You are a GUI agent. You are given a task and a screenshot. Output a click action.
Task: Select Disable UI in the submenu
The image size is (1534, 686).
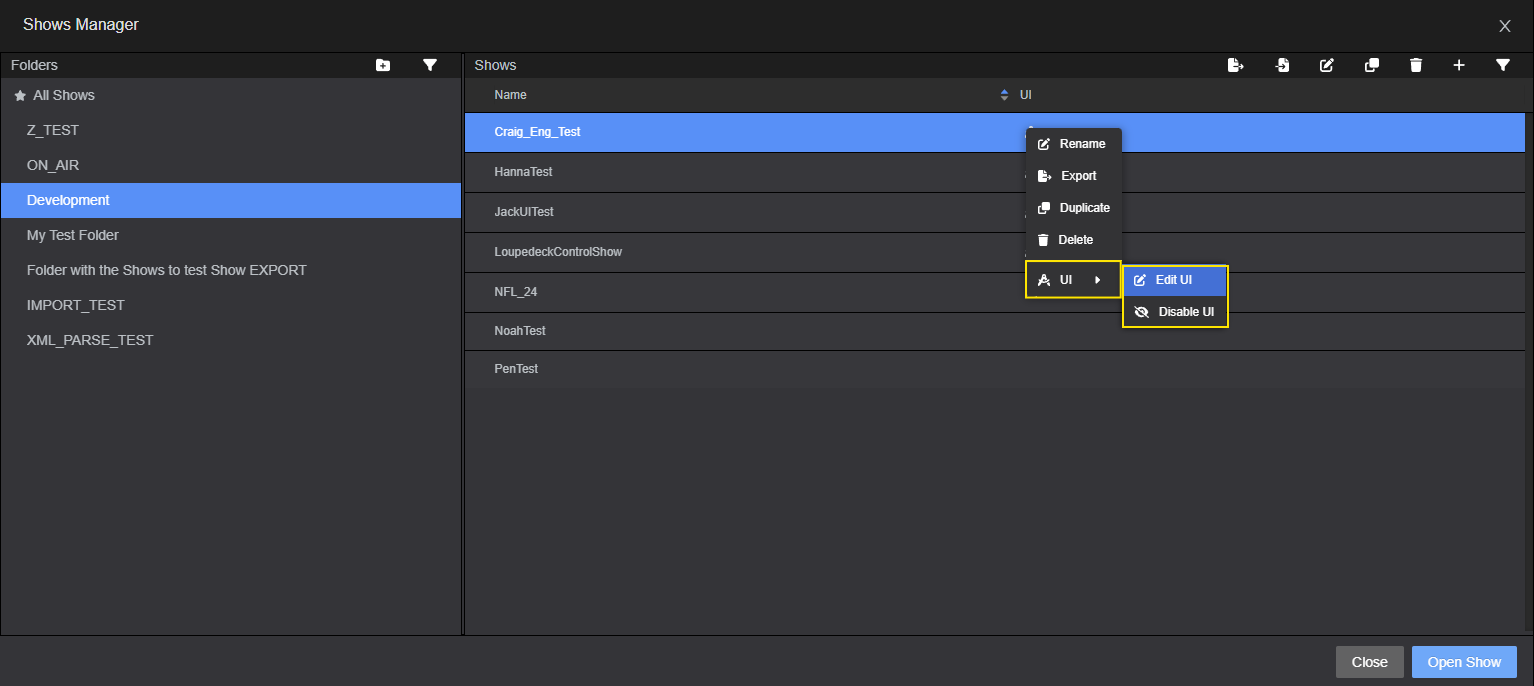coord(1175,312)
